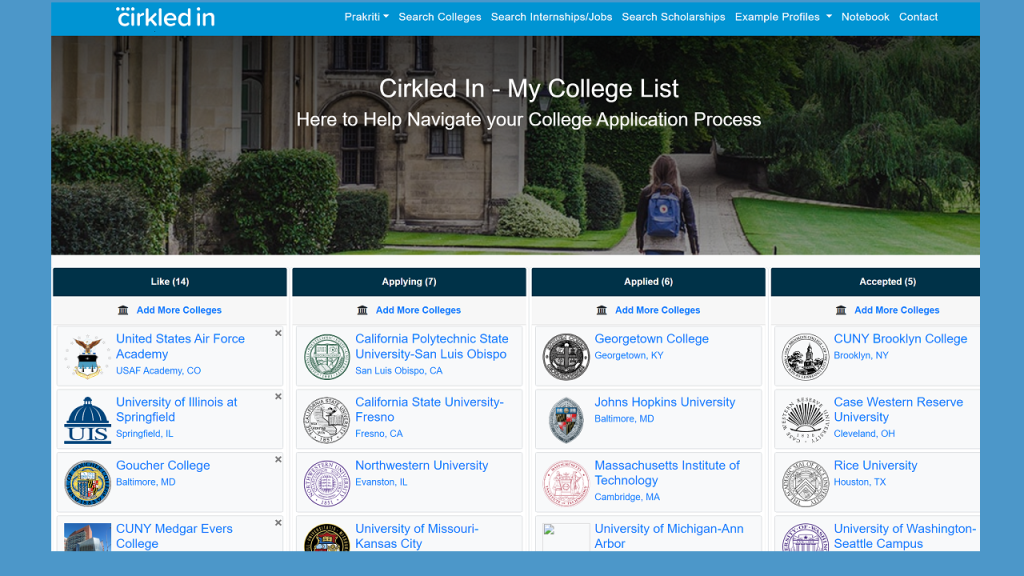The image size is (1024, 576).
Task: Click the institution icon in Like column
Action: (x=123, y=310)
